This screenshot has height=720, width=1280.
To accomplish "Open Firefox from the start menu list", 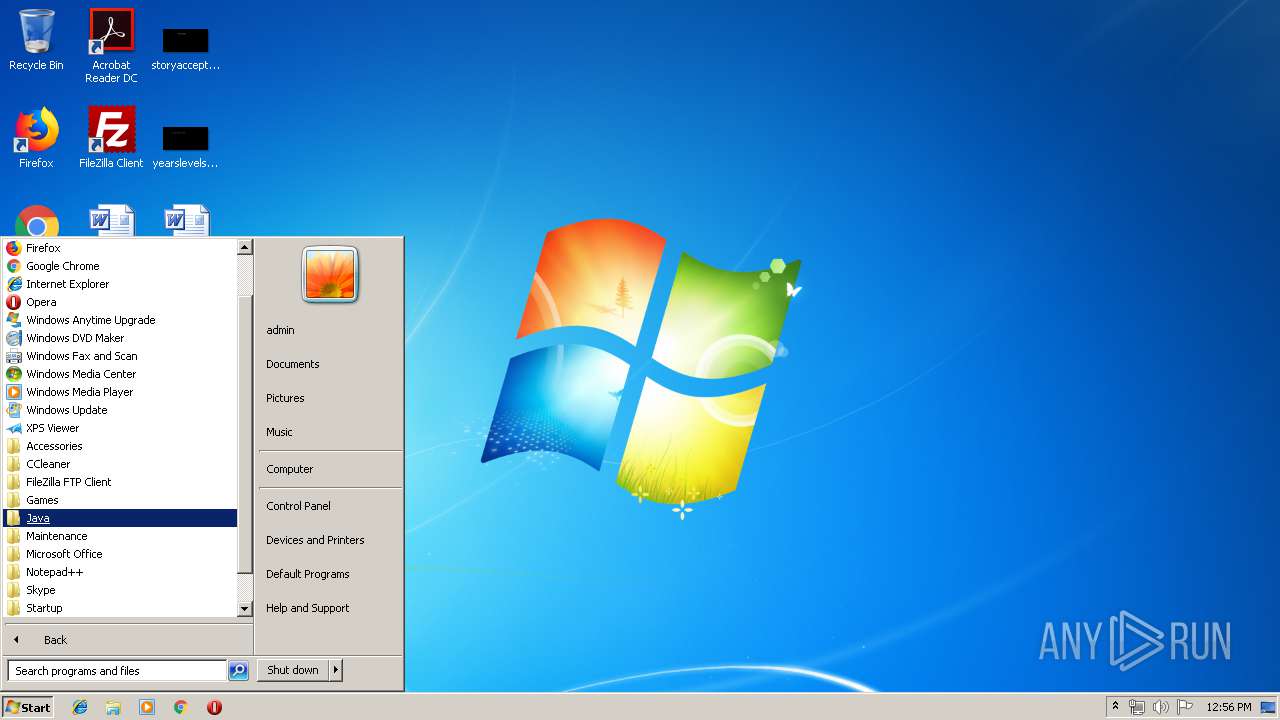I will (120, 248).
